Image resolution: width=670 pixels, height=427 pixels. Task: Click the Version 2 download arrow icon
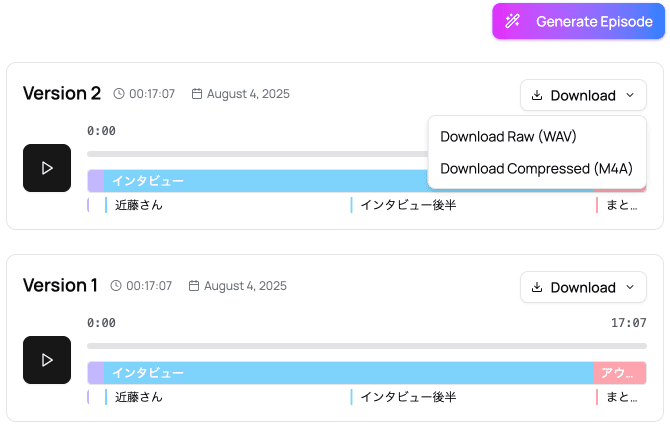[537, 95]
